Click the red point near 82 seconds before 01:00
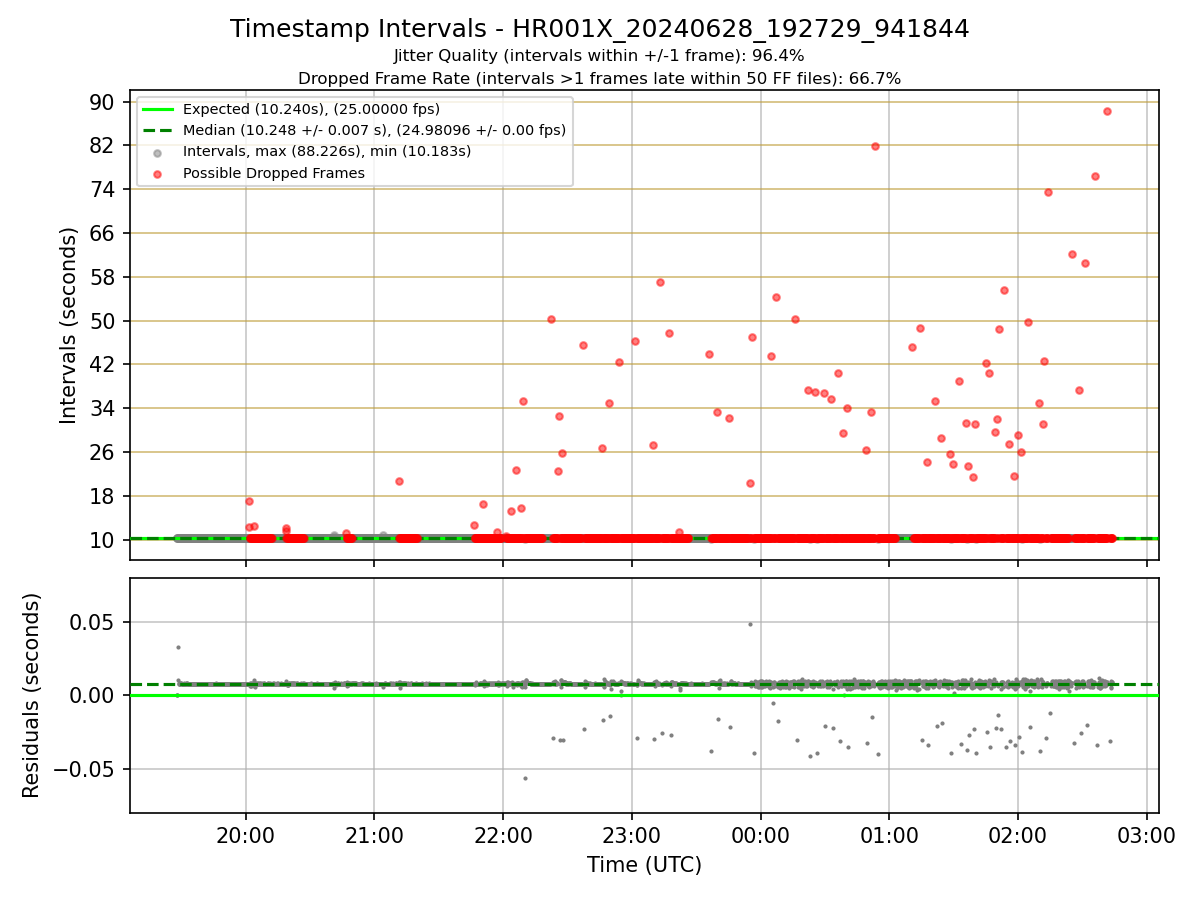Screen dimensions: 1200x900 pos(875,146)
